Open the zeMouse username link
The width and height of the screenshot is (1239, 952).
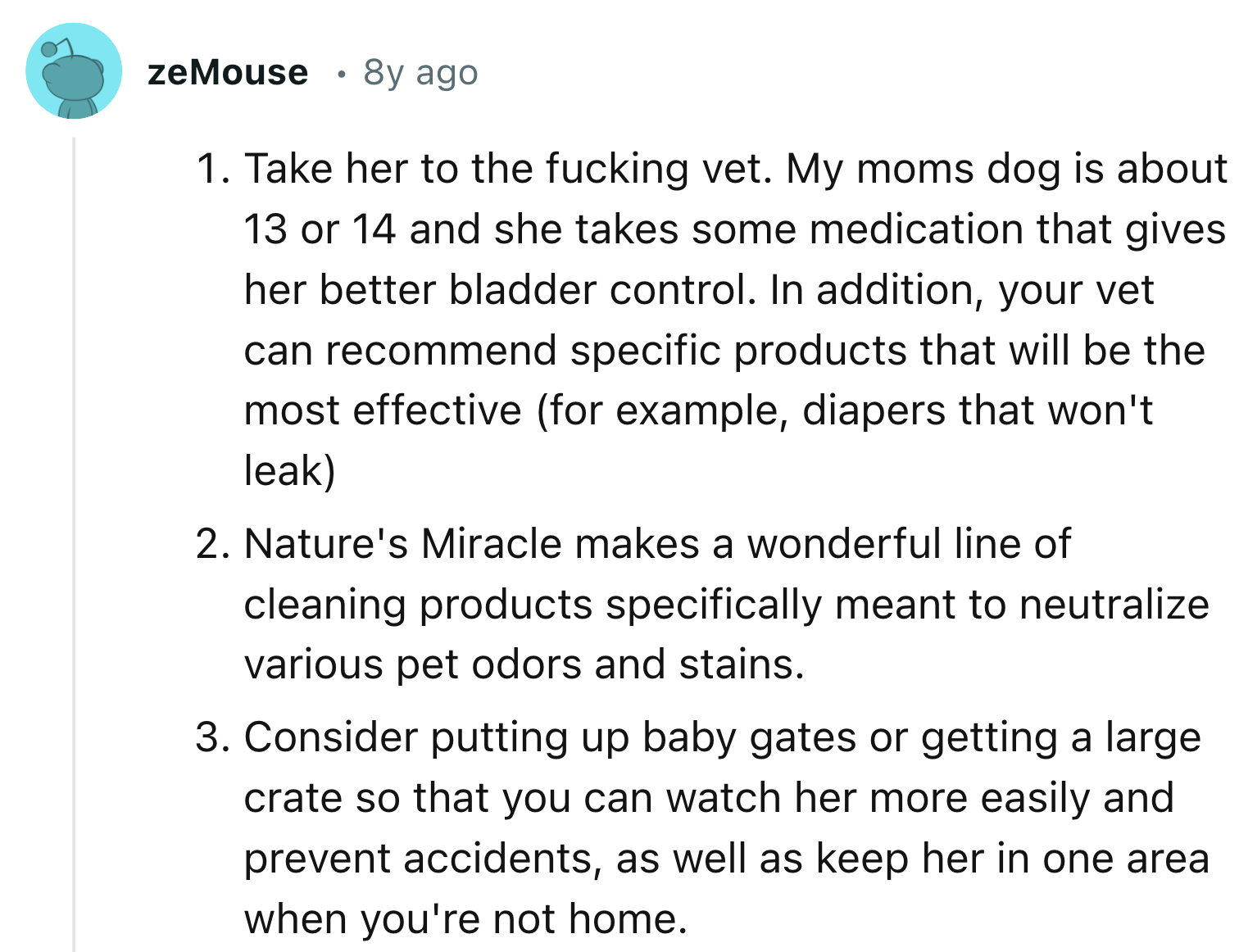click(226, 73)
